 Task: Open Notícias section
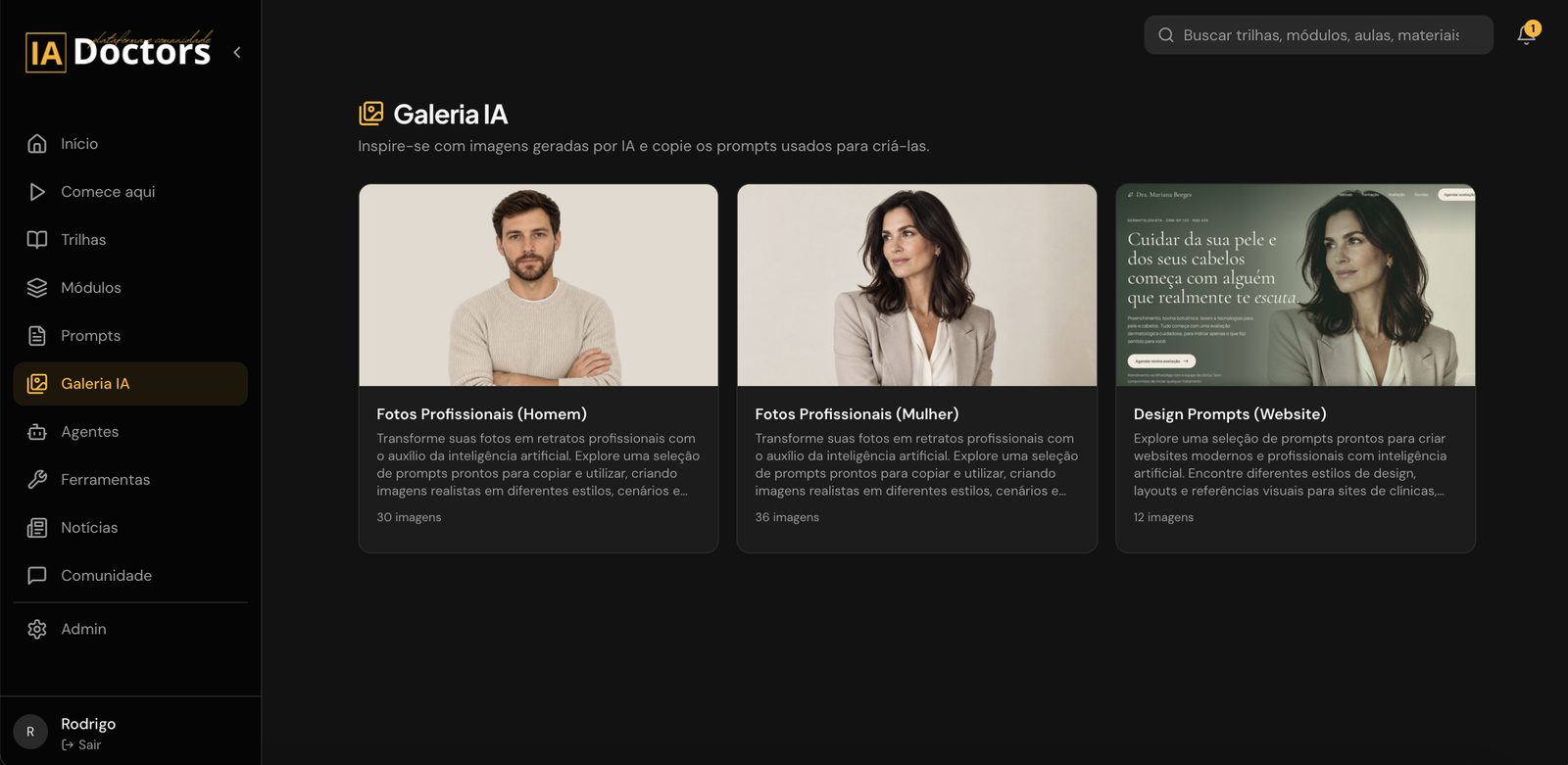coord(130,528)
